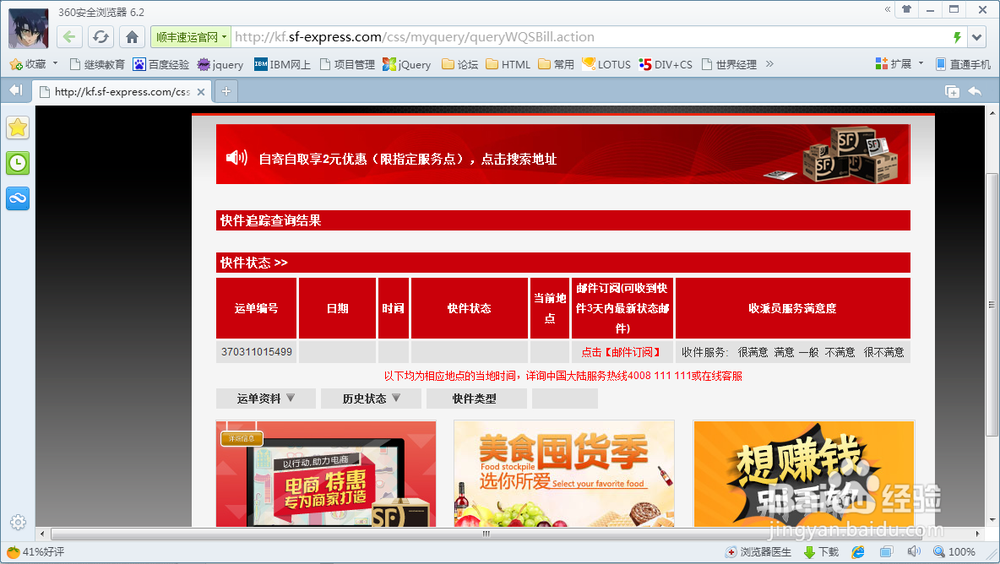Image resolution: width=1000 pixels, height=564 pixels.
Task: Rate pickup service 满意
Action: click(784, 352)
